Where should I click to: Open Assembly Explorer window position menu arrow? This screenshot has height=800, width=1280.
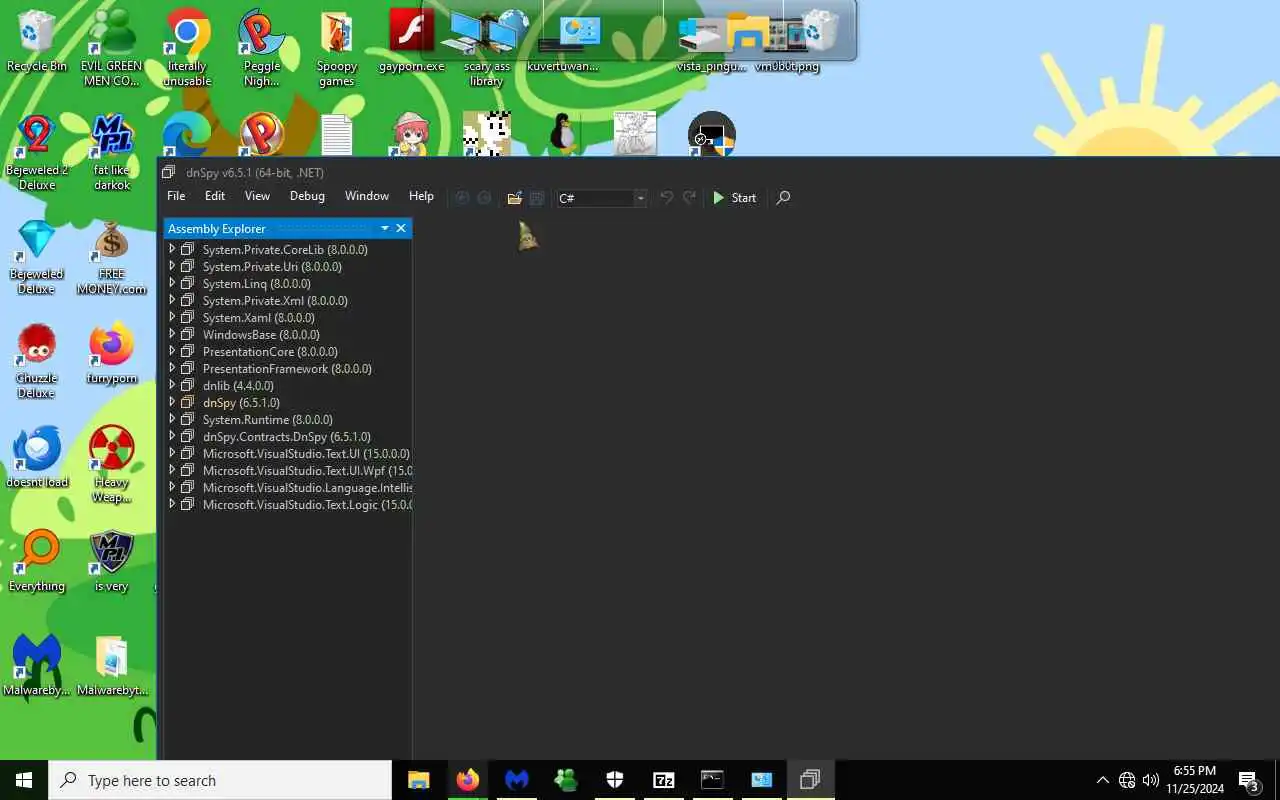tap(384, 228)
